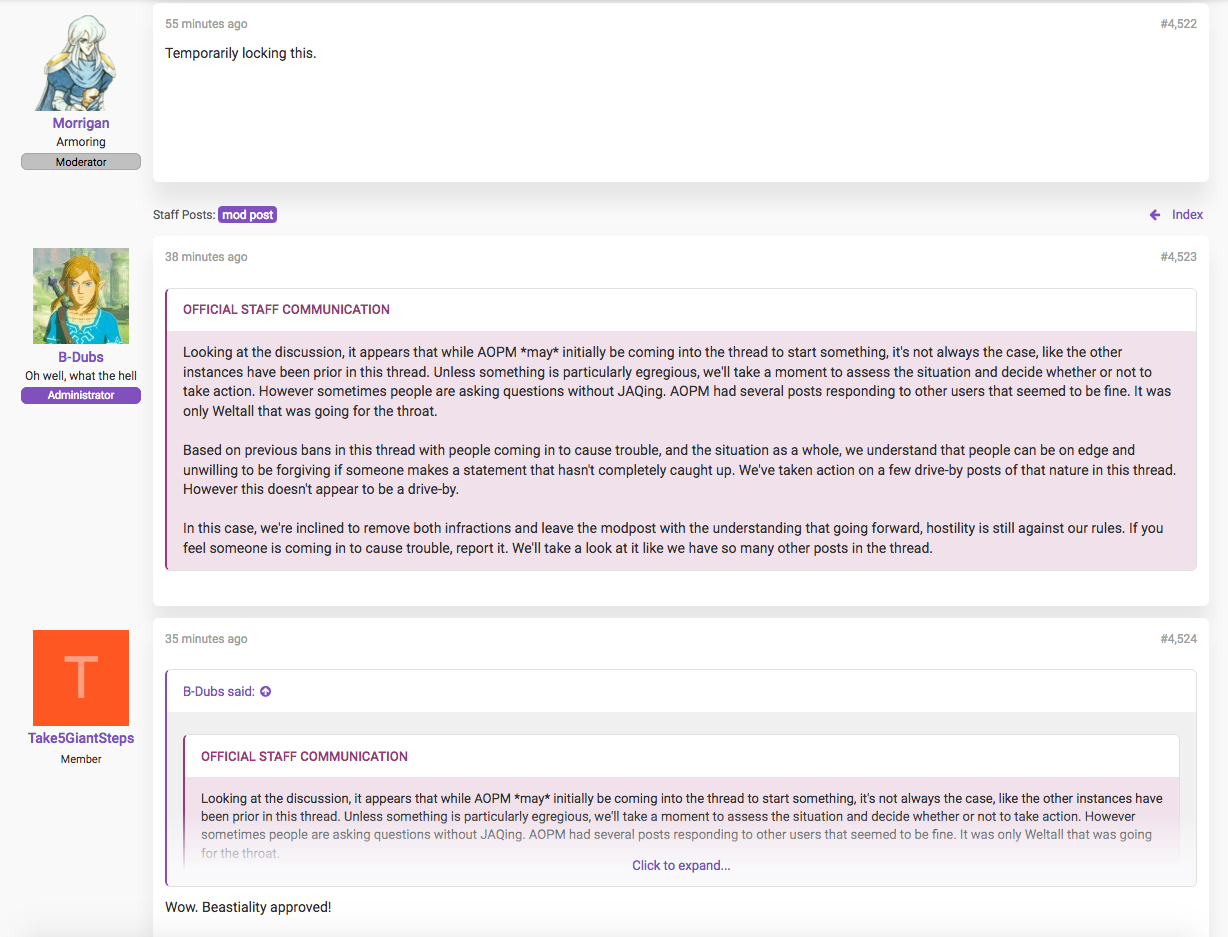The image size is (1228, 937).
Task: Open permalink for post #4,523
Action: (1178, 257)
